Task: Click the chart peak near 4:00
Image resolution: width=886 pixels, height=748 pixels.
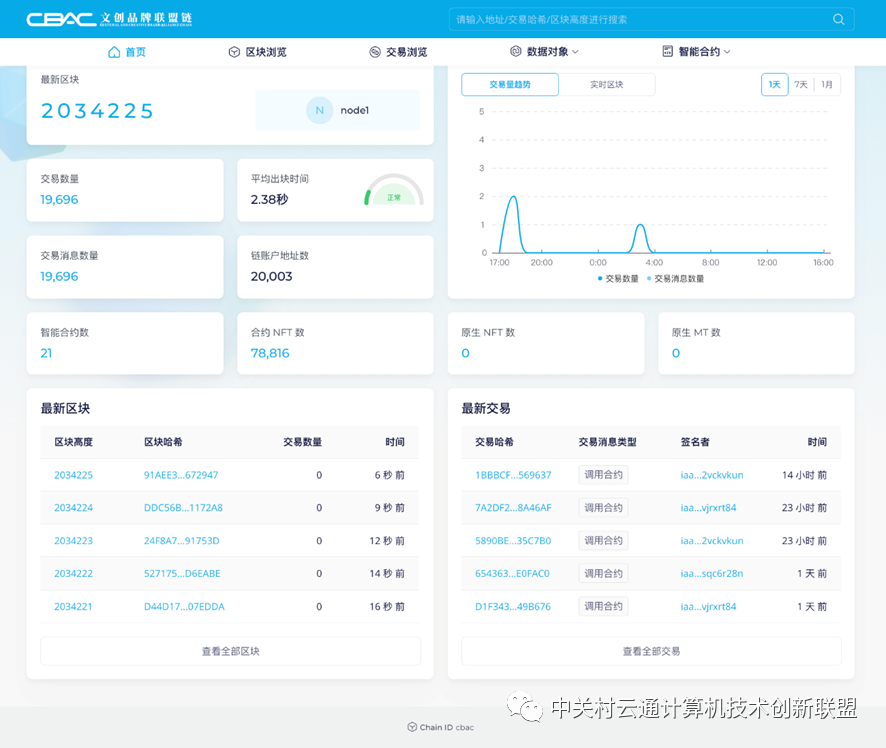Action: coord(640,225)
